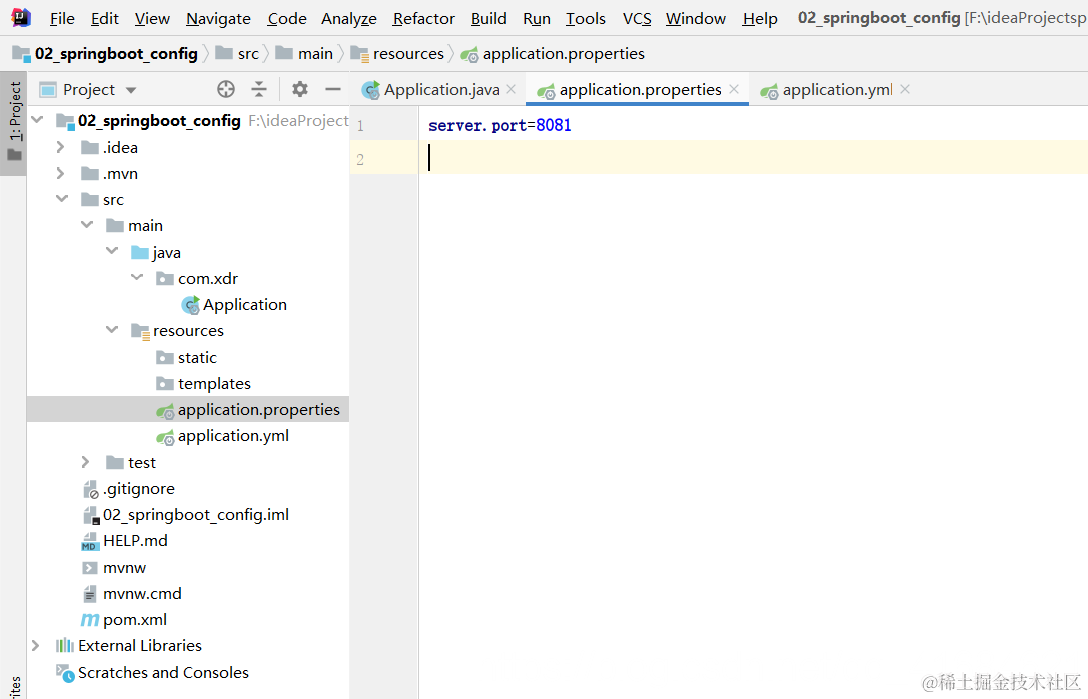Open the Analyze menu

tap(348, 18)
